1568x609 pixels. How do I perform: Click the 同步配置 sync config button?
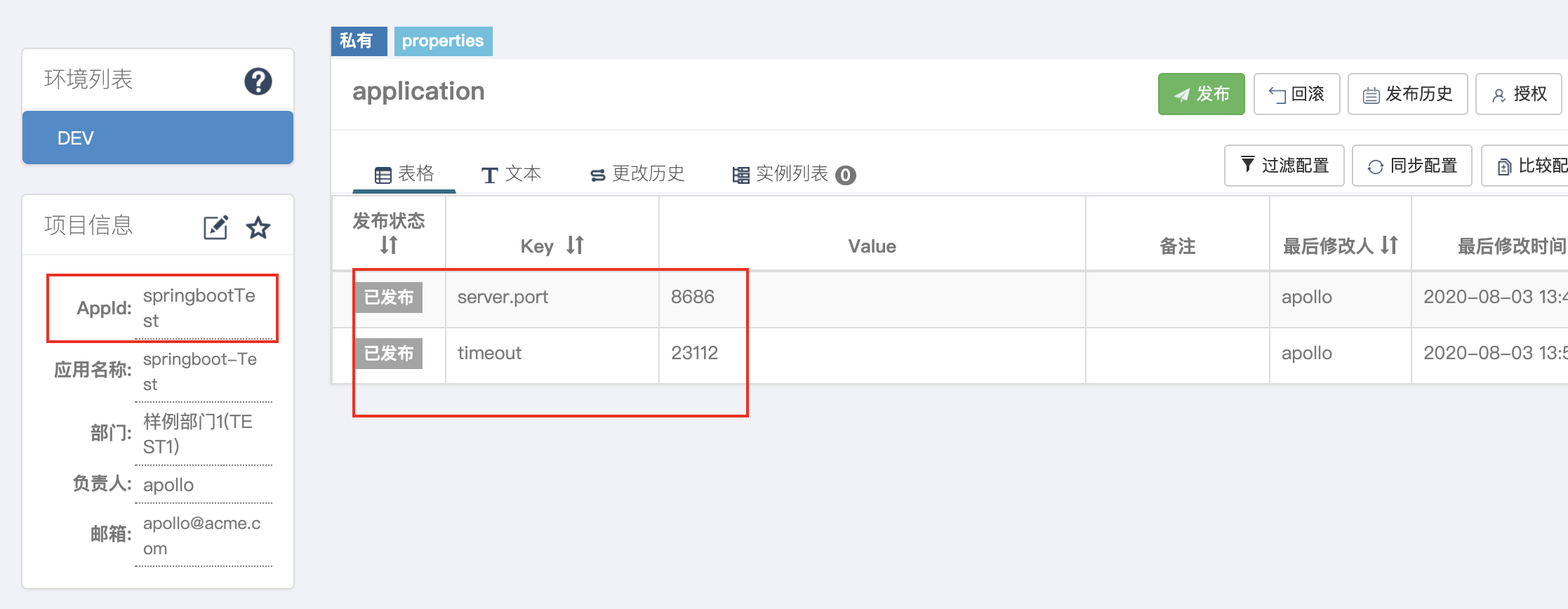[x=1411, y=166]
